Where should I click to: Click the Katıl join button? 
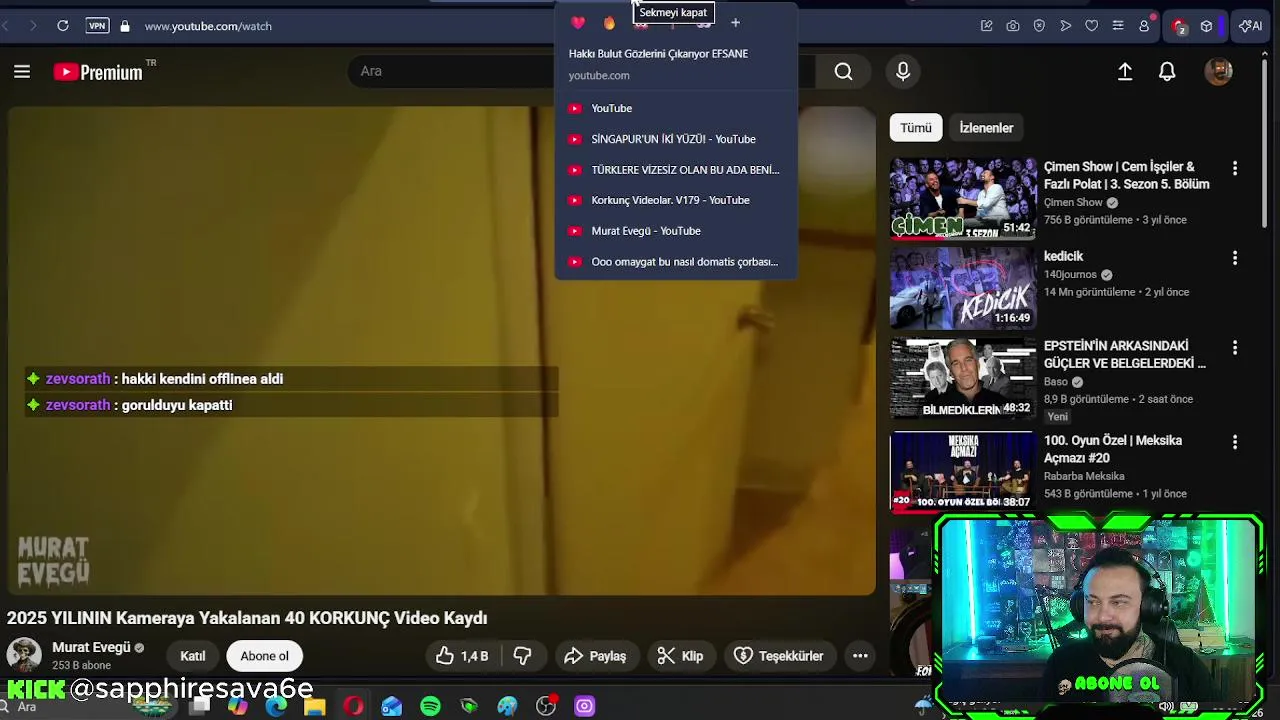[x=193, y=656]
